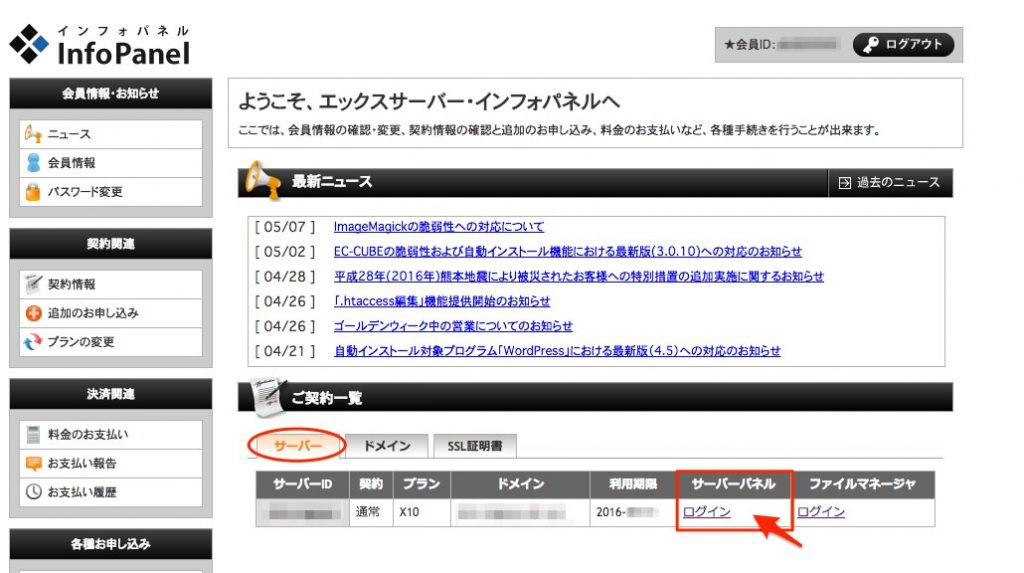1024x573 pixels.
Task: Switch to the ドメイン tab
Action: point(387,446)
